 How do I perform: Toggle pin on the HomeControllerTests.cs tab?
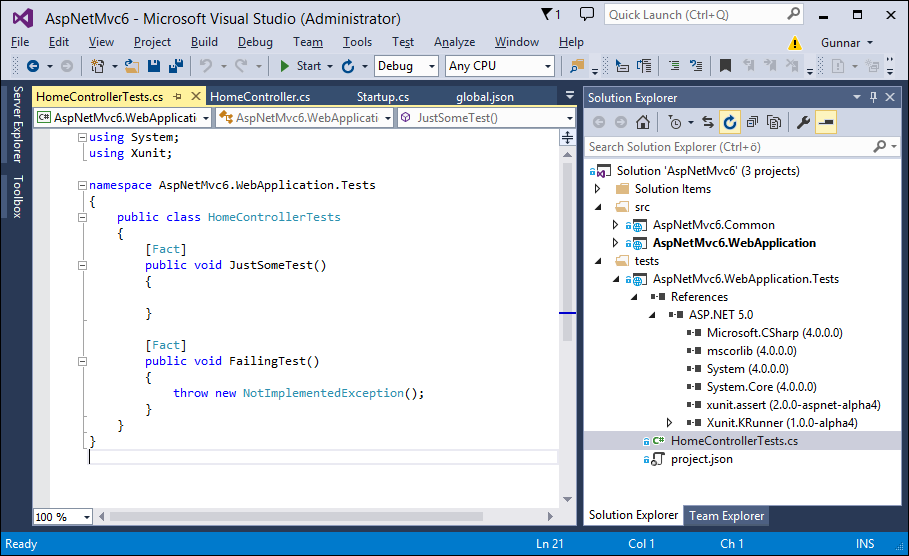pos(177,97)
